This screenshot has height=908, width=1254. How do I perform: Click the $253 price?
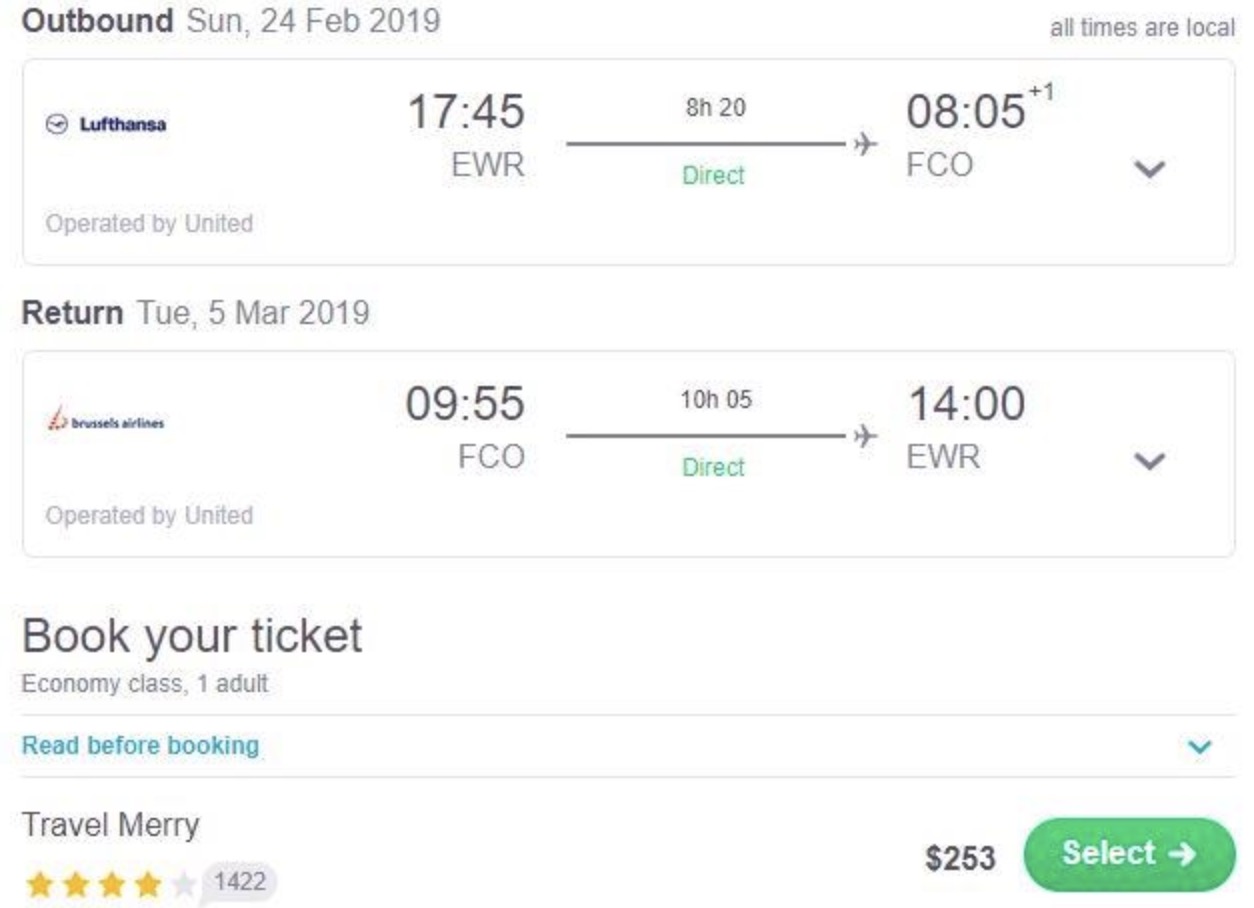tap(960, 858)
